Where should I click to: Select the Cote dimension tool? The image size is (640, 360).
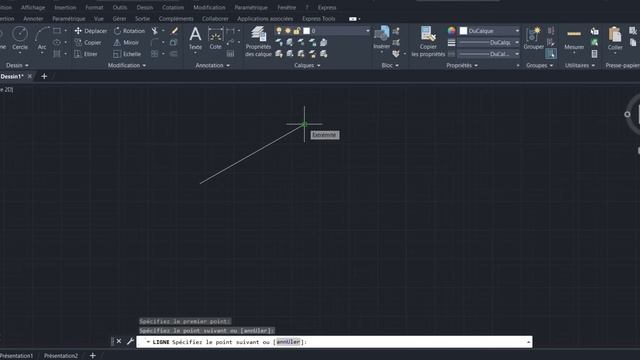click(215, 38)
